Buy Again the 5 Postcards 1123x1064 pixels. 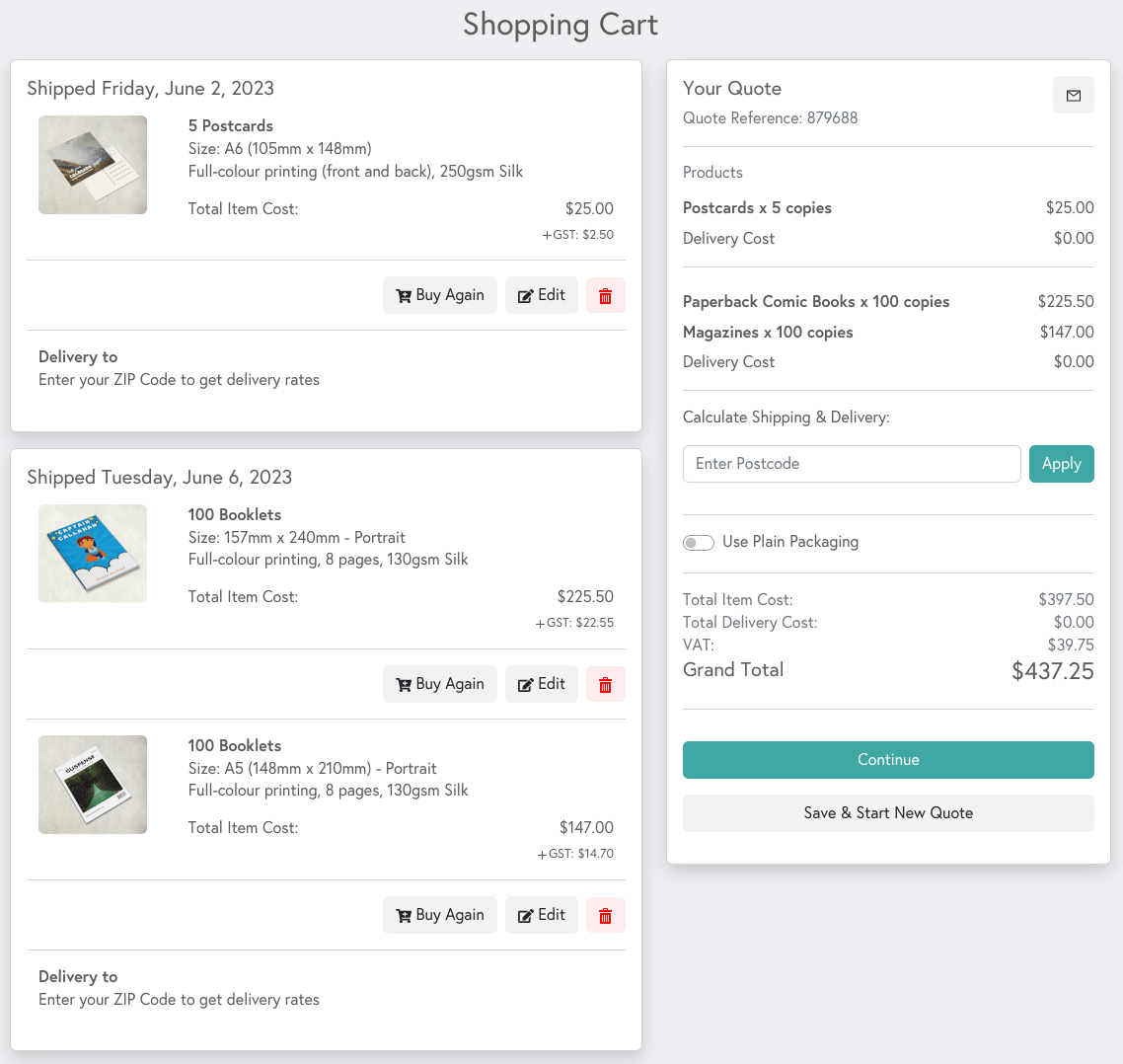pyautogui.click(x=440, y=295)
